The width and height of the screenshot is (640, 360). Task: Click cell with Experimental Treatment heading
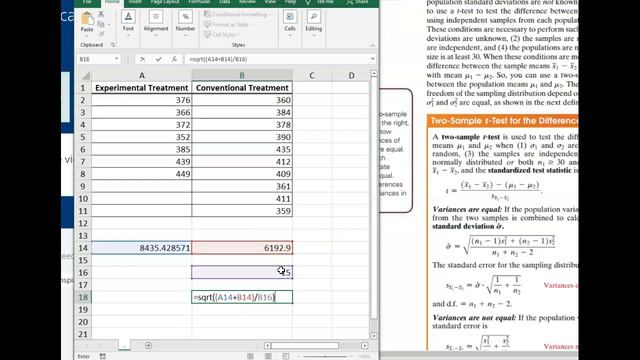point(142,88)
